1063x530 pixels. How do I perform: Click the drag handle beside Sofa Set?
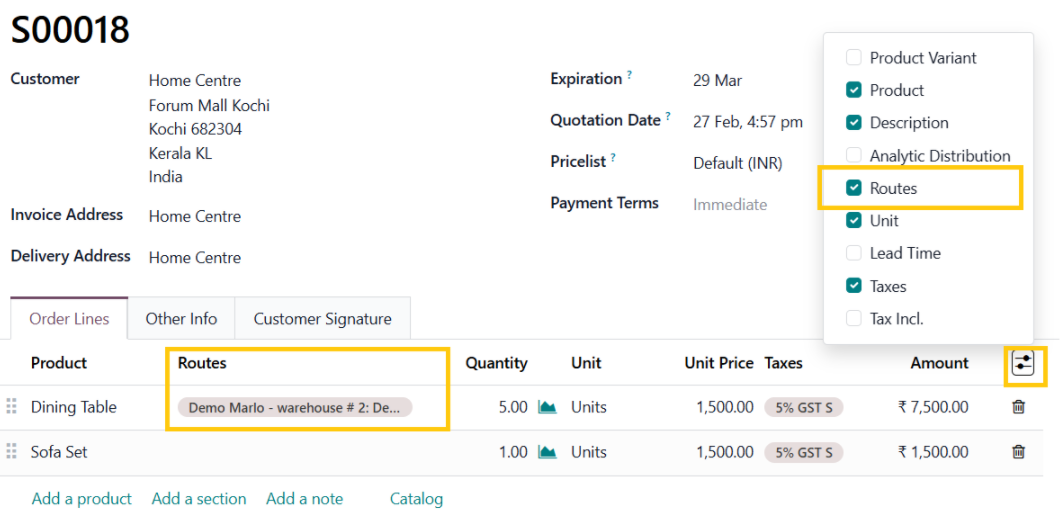click(x=12, y=452)
